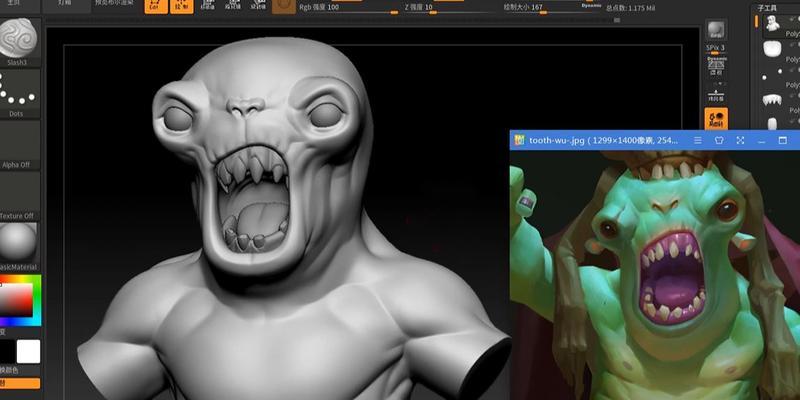The height and width of the screenshot is (400, 800).
Task: Select the character bust subtool thumbnail
Action: 773,23
